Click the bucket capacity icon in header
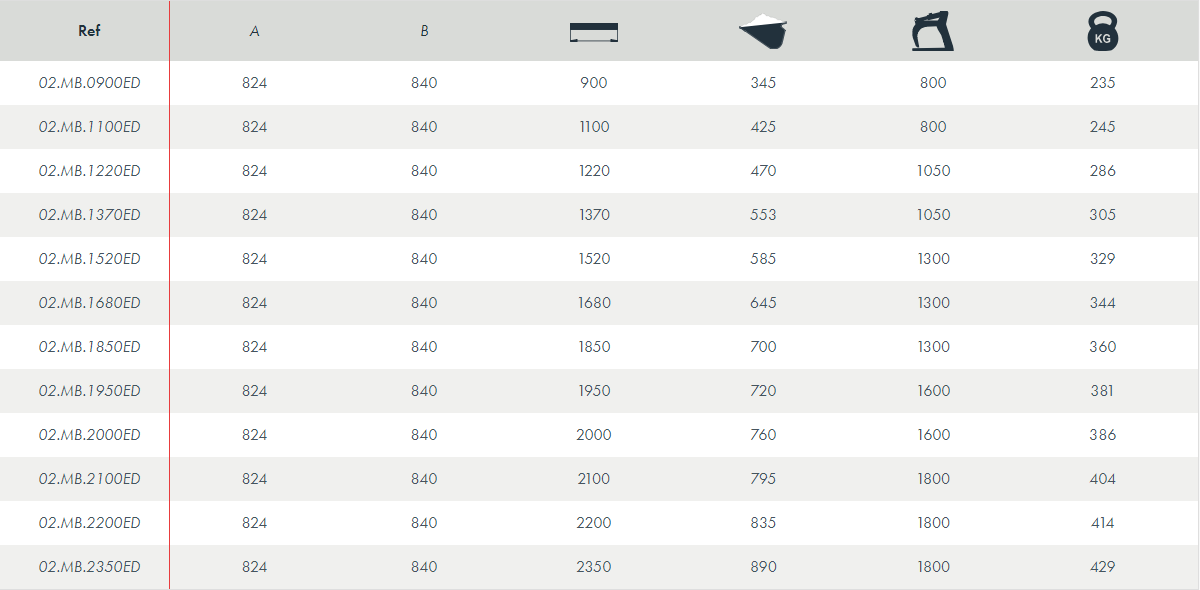This screenshot has height=590, width=1200. coord(763,31)
